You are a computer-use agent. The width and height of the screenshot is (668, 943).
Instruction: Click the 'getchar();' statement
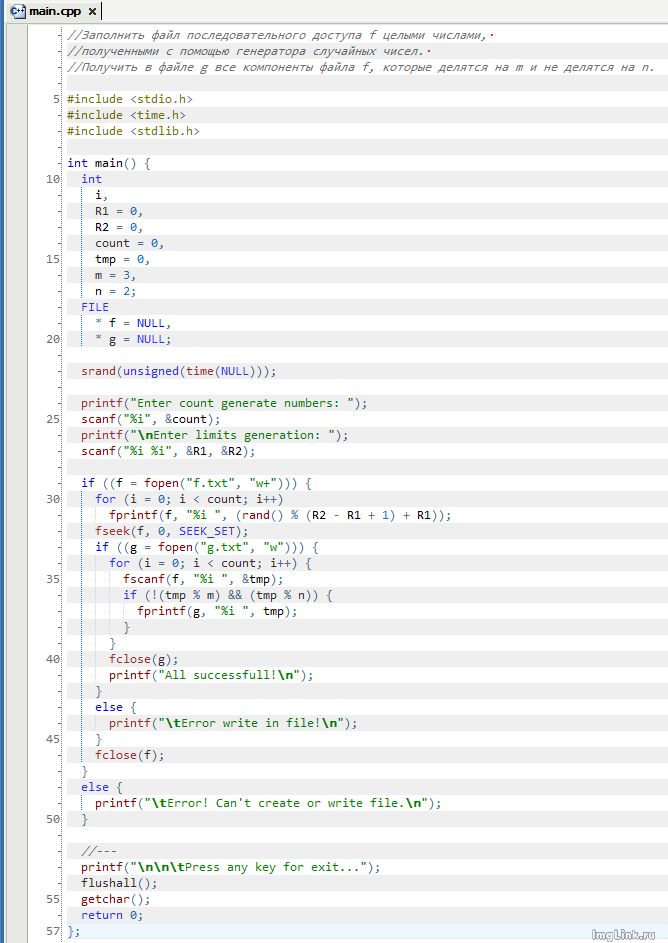click(115, 899)
